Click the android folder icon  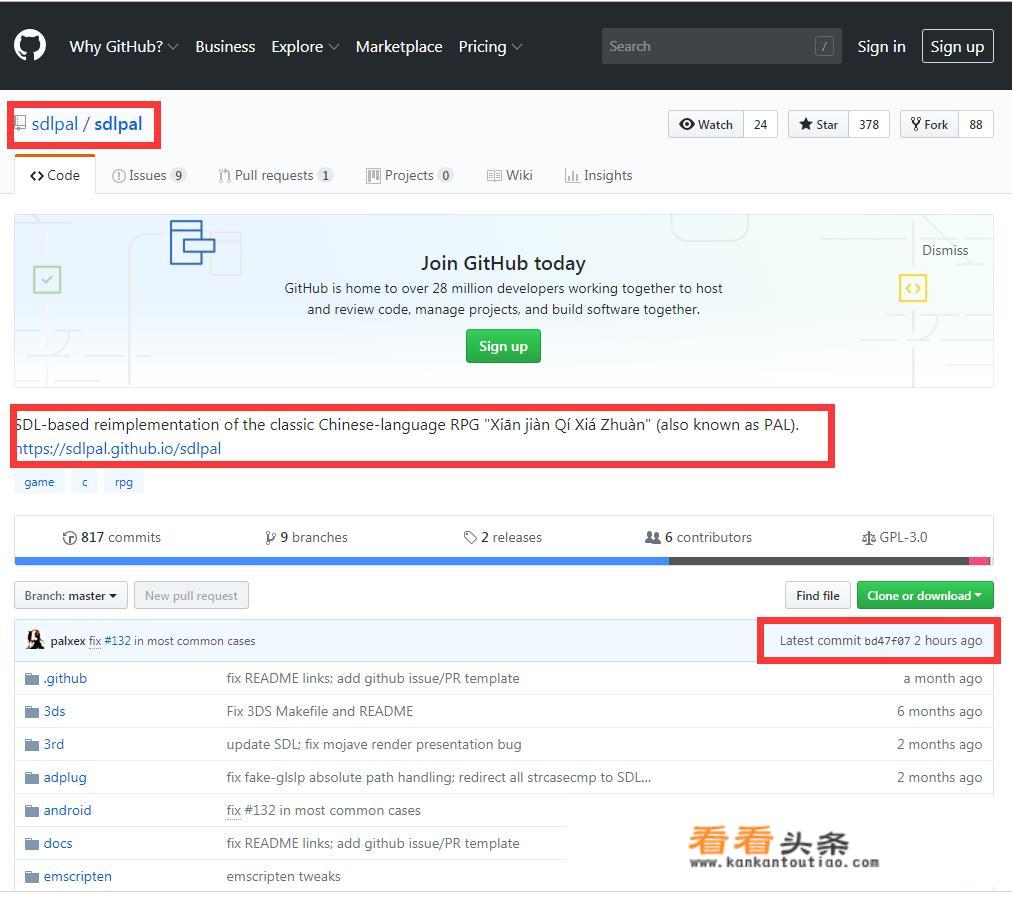coord(32,811)
